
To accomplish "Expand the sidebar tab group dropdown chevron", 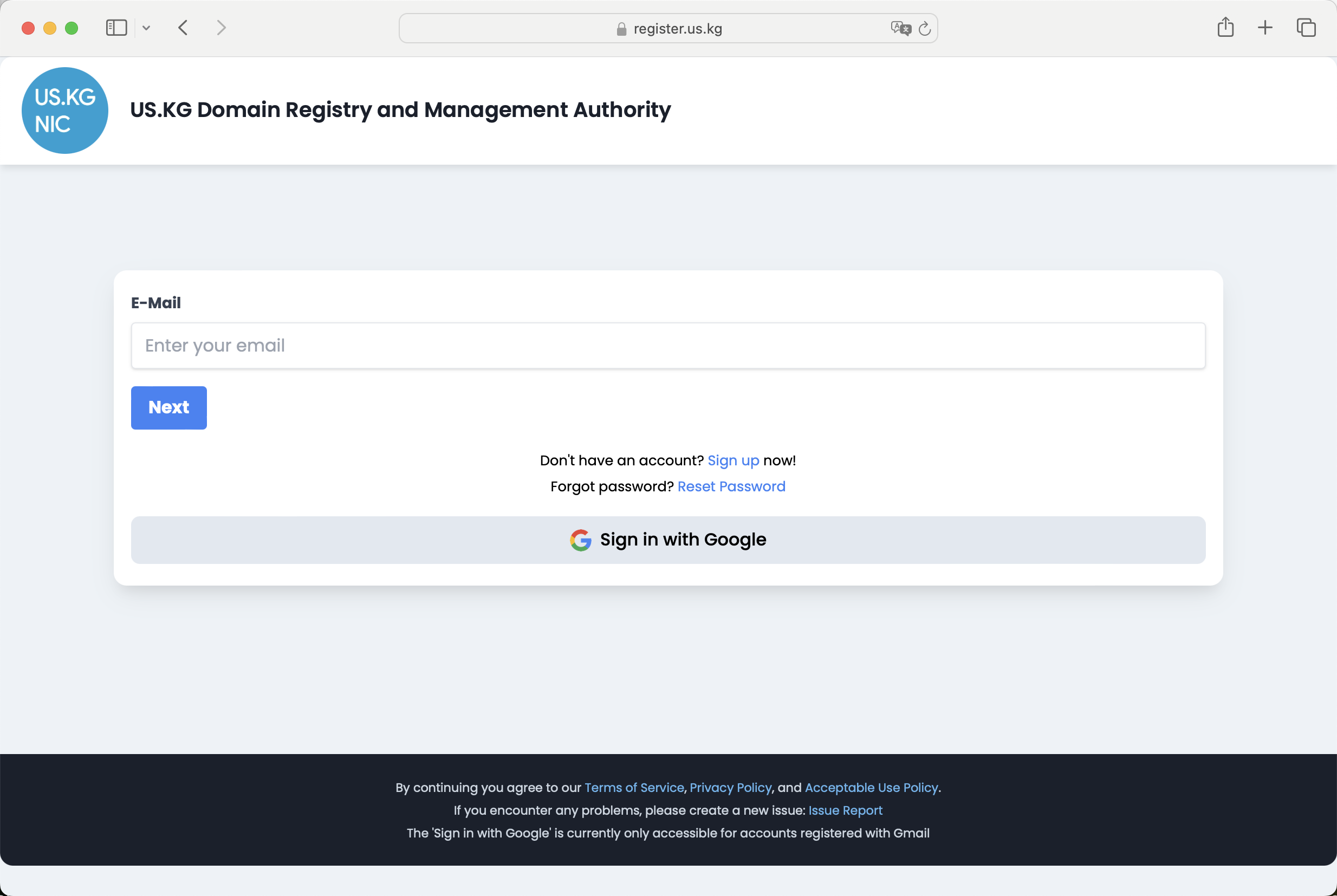I will 146,28.
